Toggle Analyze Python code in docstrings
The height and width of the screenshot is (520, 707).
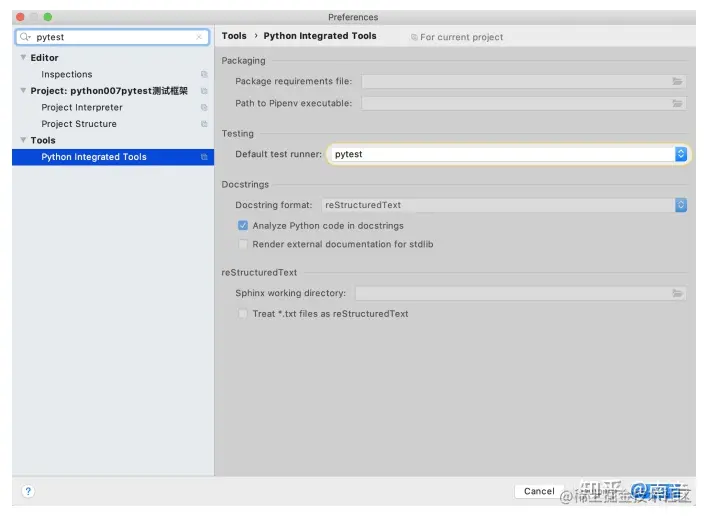(243, 225)
